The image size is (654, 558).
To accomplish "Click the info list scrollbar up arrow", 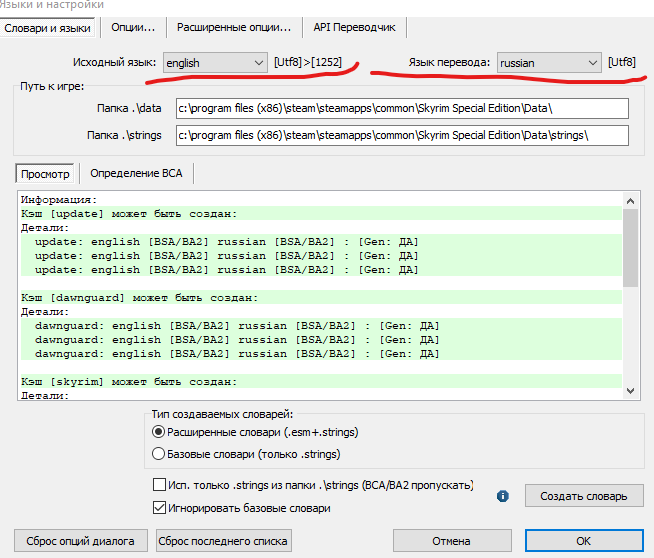I will pyautogui.click(x=631, y=201).
